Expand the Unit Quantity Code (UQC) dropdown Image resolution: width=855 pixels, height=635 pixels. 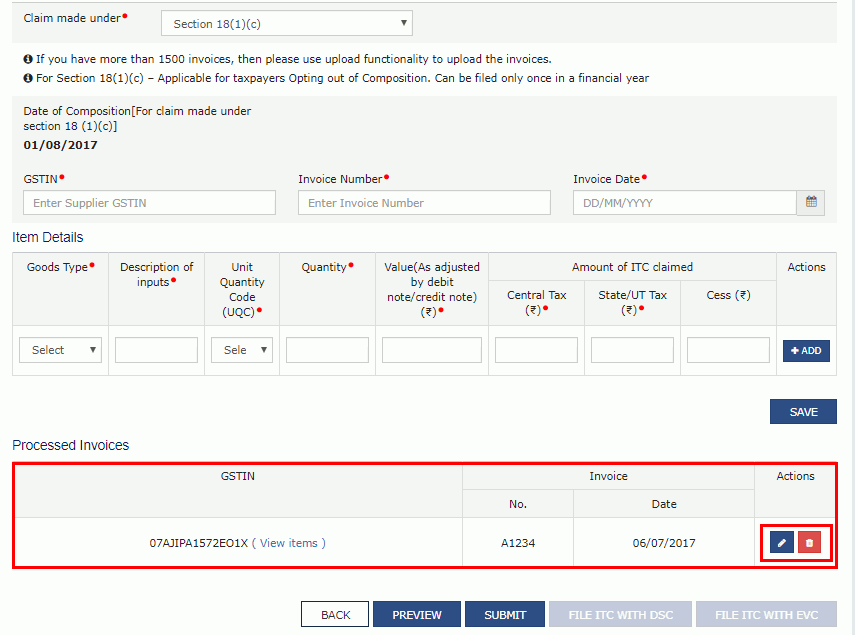[243, 350]
